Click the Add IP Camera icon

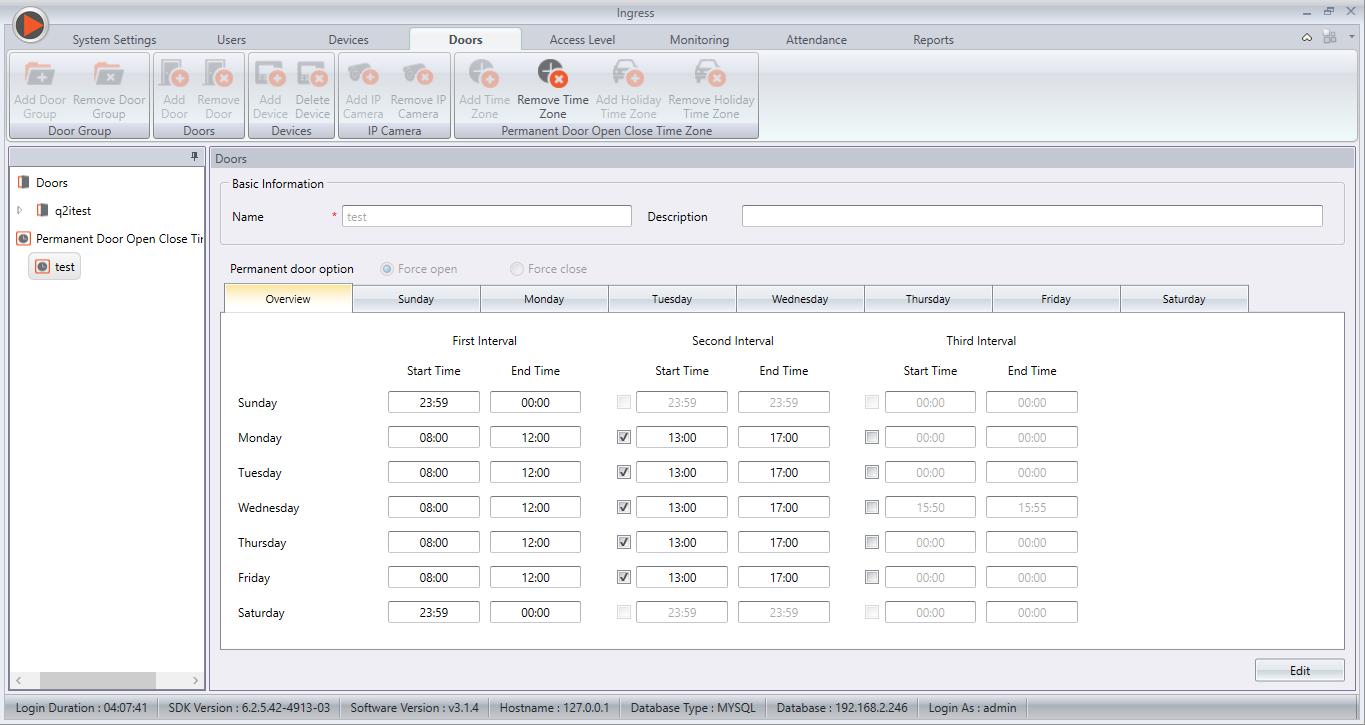coord(363,75)
